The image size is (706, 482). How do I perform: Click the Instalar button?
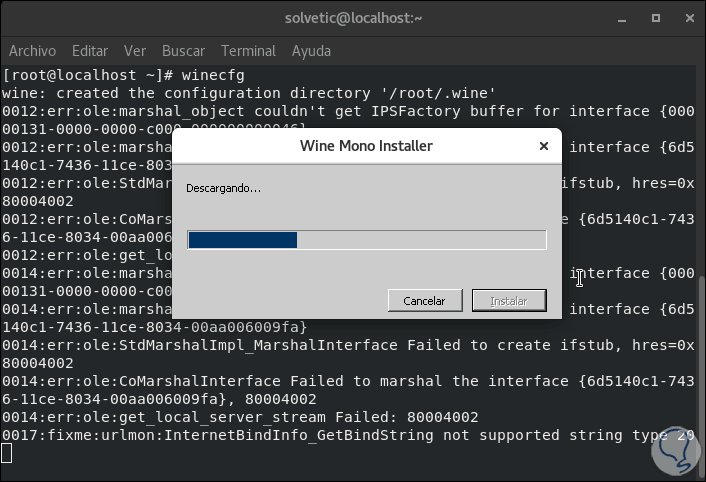click(508, 300)
